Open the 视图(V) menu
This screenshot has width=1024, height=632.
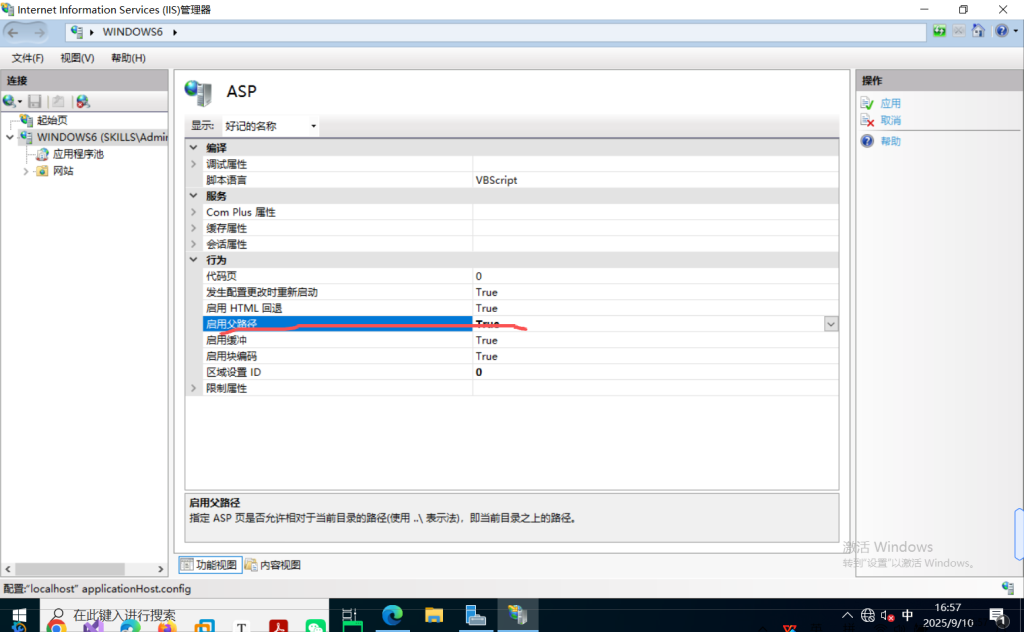coord(77,58)
